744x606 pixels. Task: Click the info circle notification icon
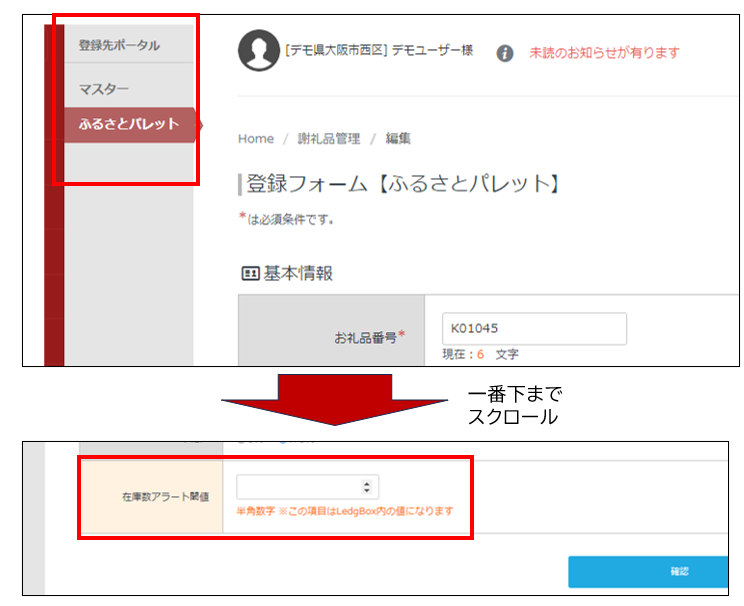(505, 53)
